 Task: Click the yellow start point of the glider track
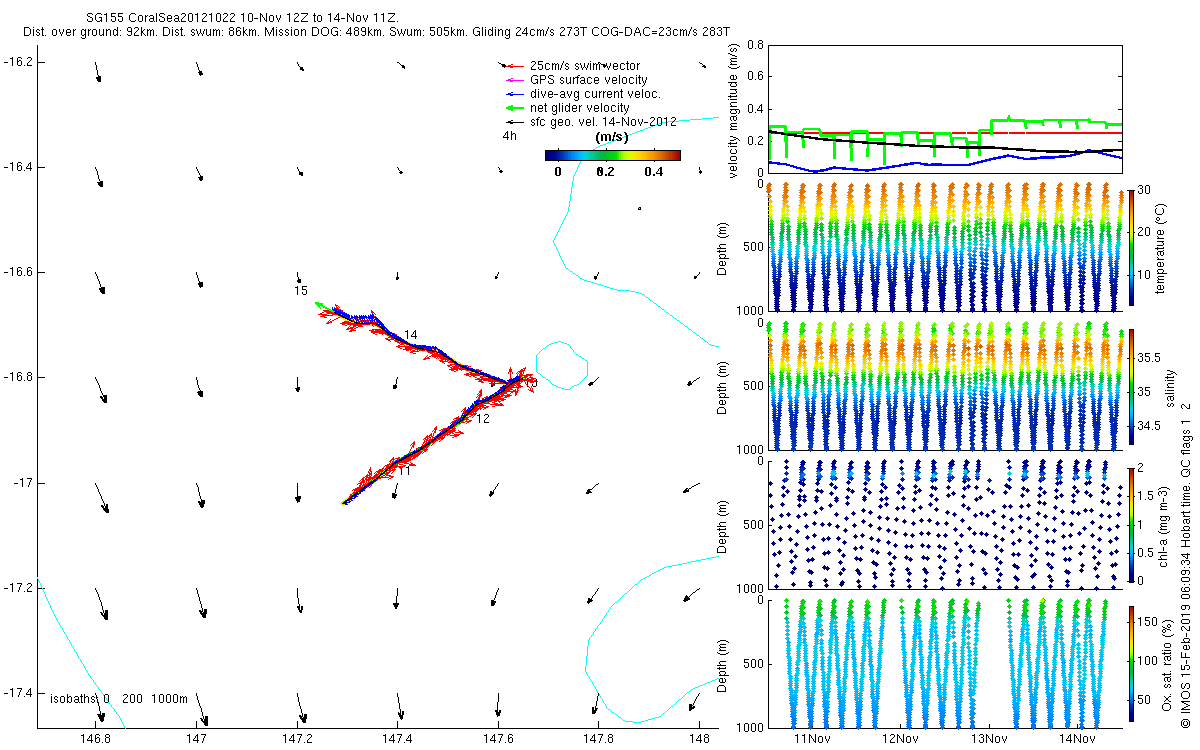tap(344, 503)
